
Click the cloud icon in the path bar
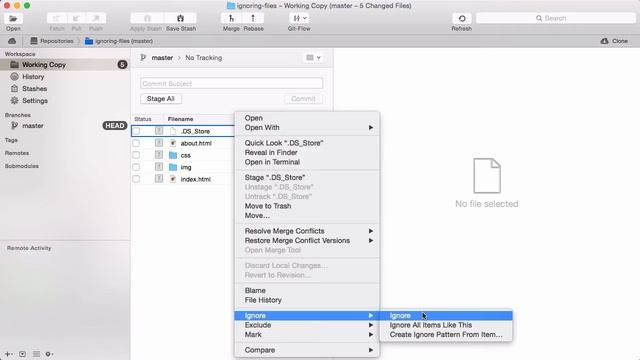click(12, 41)
